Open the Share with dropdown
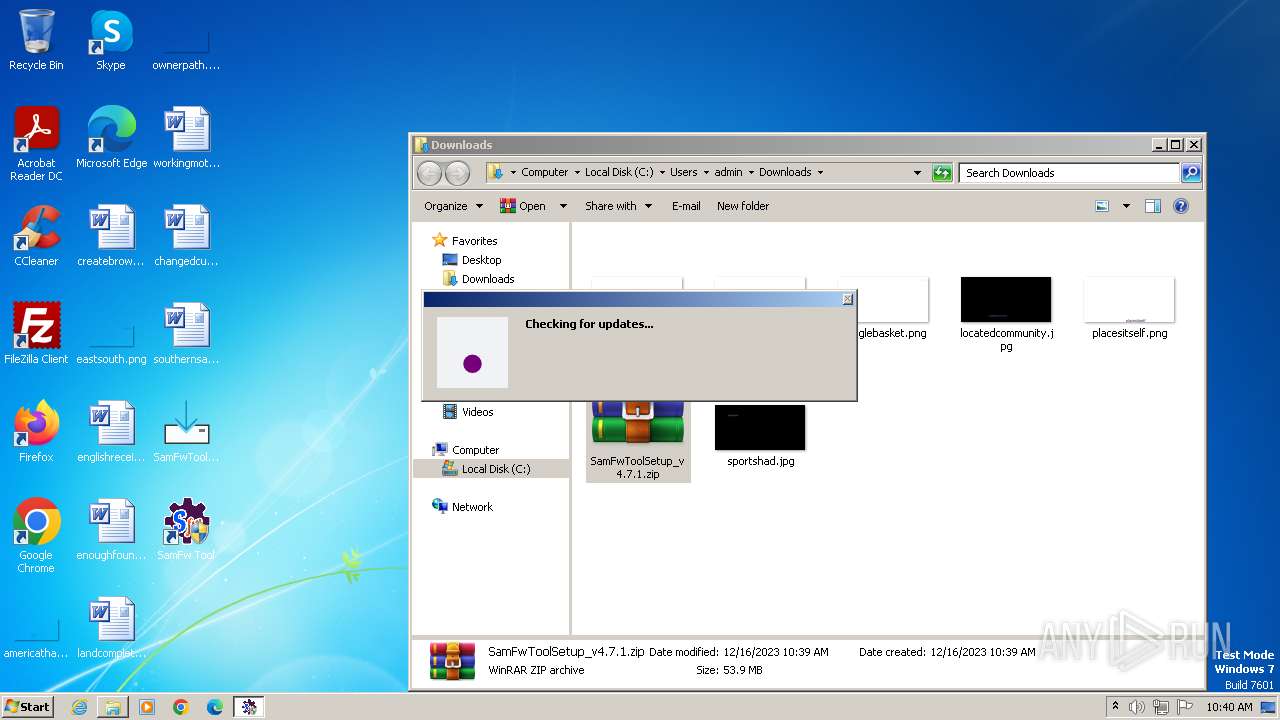Viewport: 1280px width, 720px height. point(618,206)
